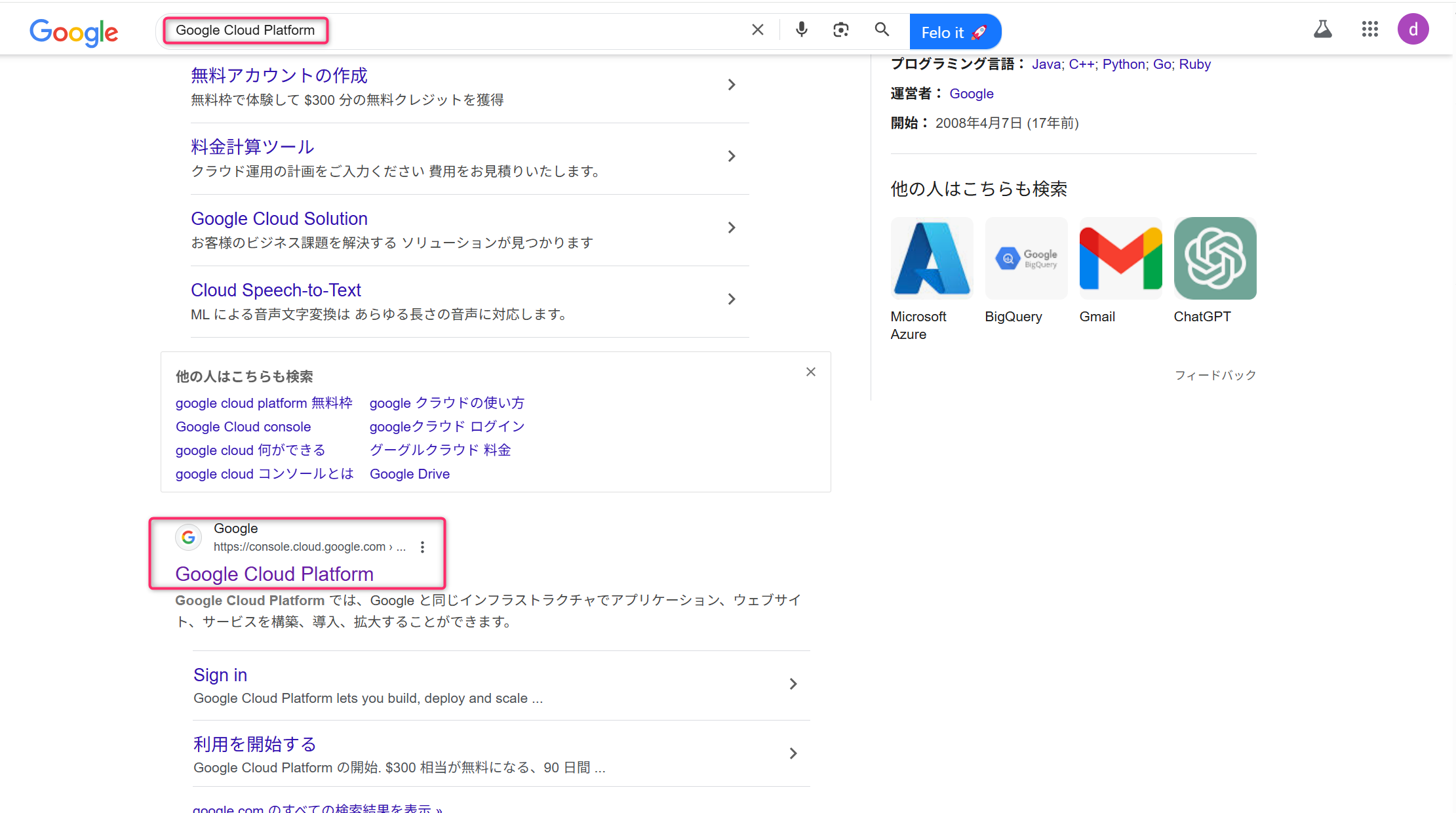Open the Google Cloud Platform result title
1456x813 pixels.
[274, 574]
